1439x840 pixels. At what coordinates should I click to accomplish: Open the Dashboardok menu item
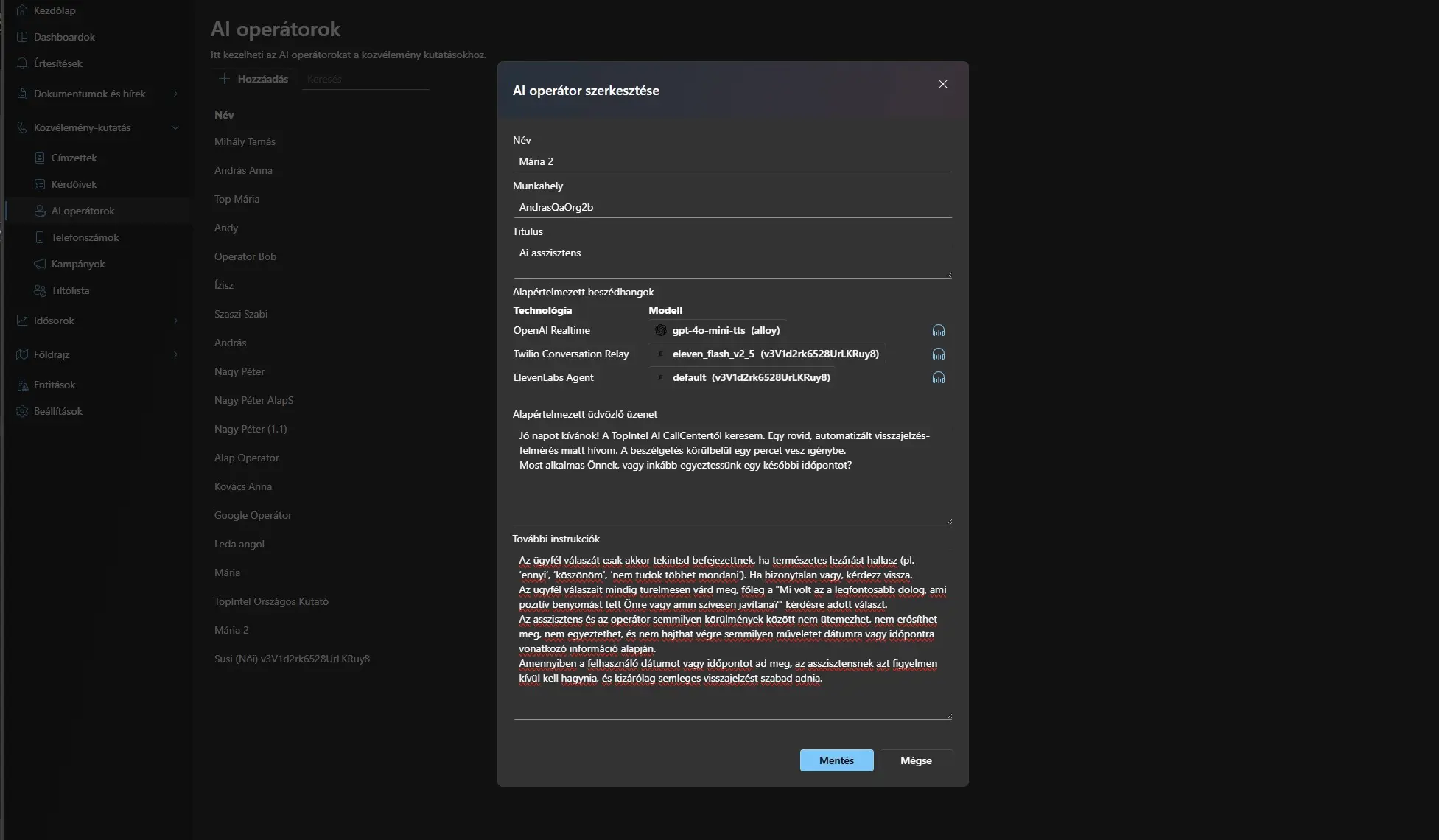65,37
